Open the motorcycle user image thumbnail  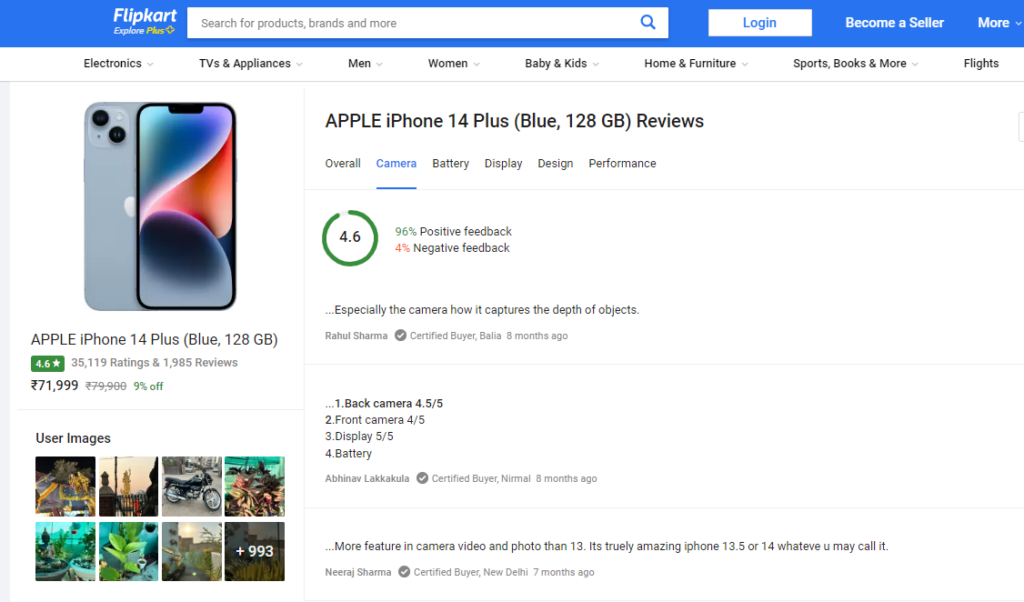coord(191,486)
